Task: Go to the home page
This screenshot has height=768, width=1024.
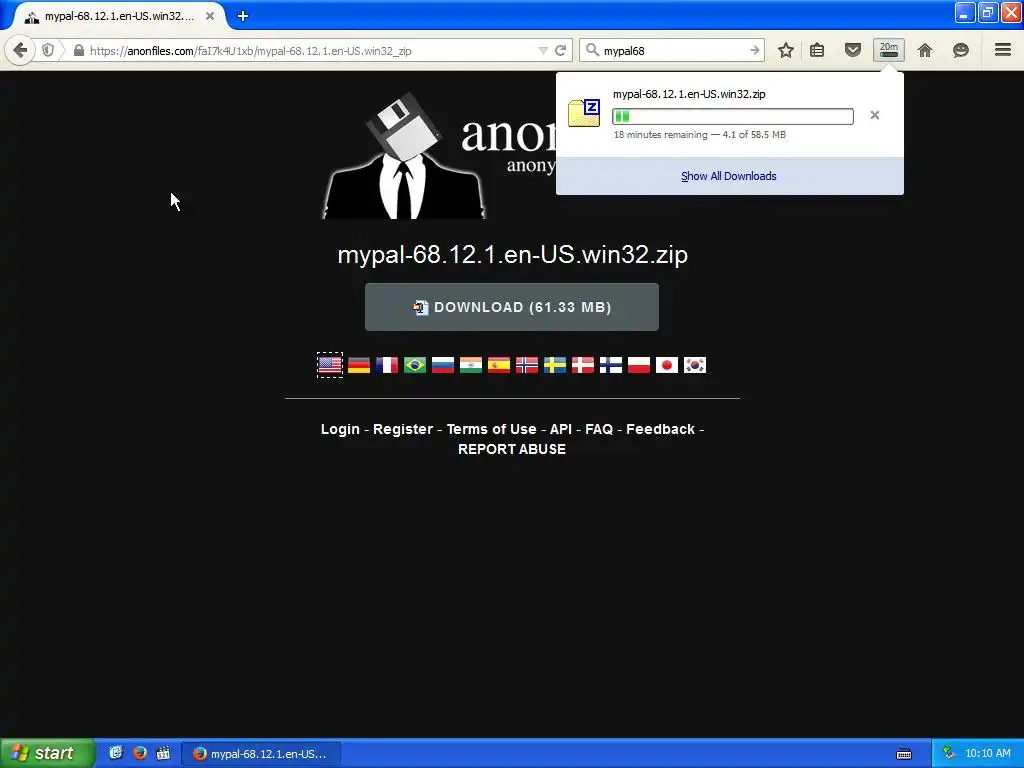Action: [925, 50]
